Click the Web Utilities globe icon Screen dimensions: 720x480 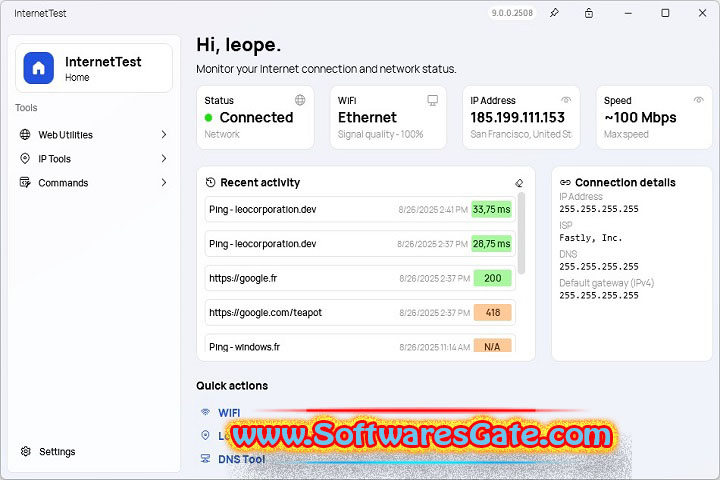click(25, 135)
